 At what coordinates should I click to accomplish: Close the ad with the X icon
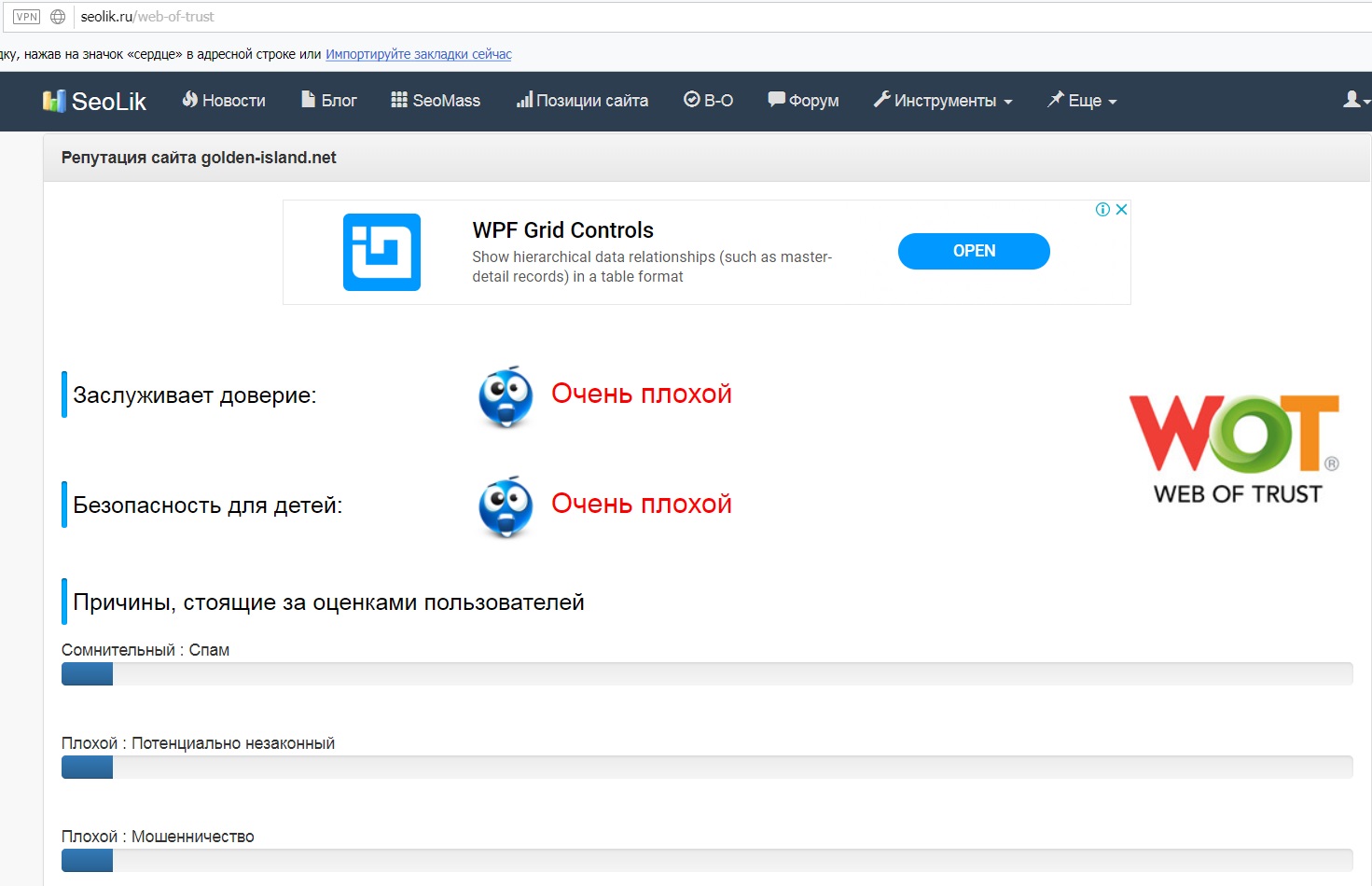(x=1122, y=210)
